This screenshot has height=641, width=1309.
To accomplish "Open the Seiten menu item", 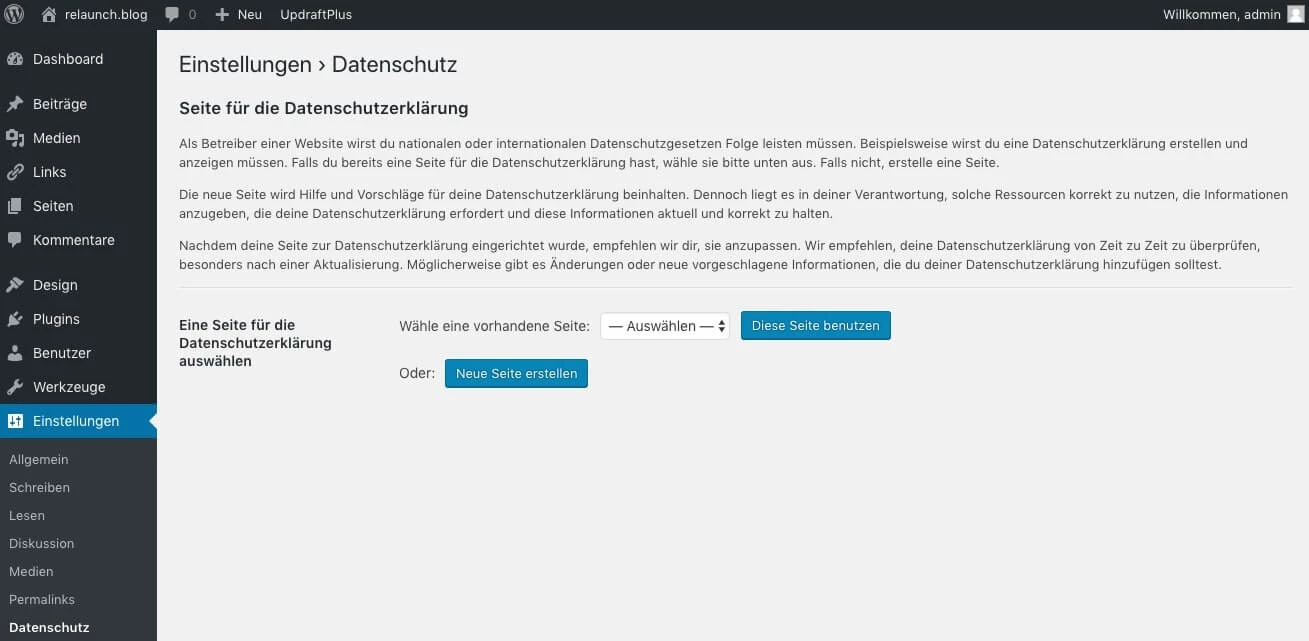I will (53, 206).
